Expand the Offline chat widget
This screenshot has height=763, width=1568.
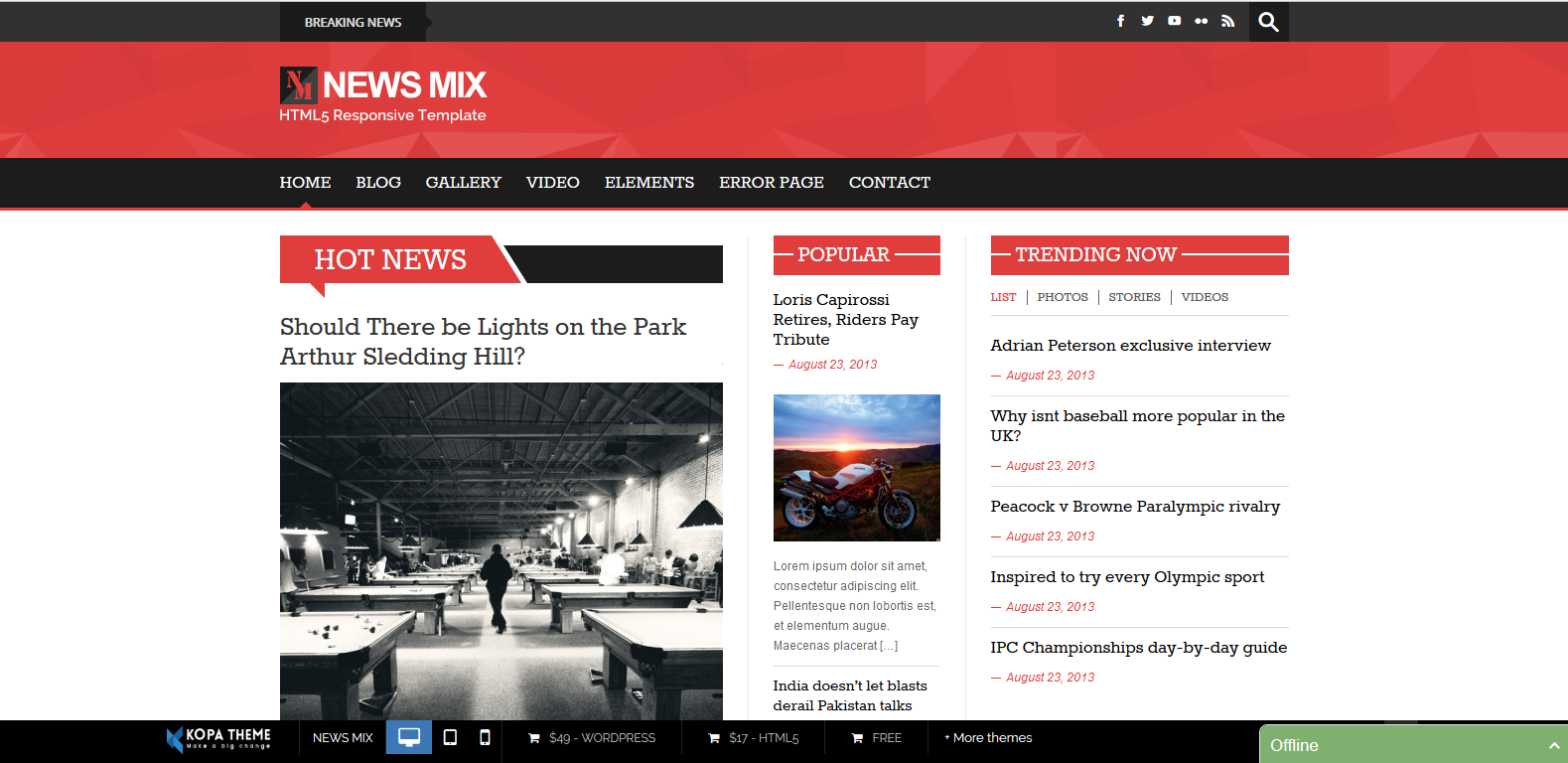(x=1412, y=745)
